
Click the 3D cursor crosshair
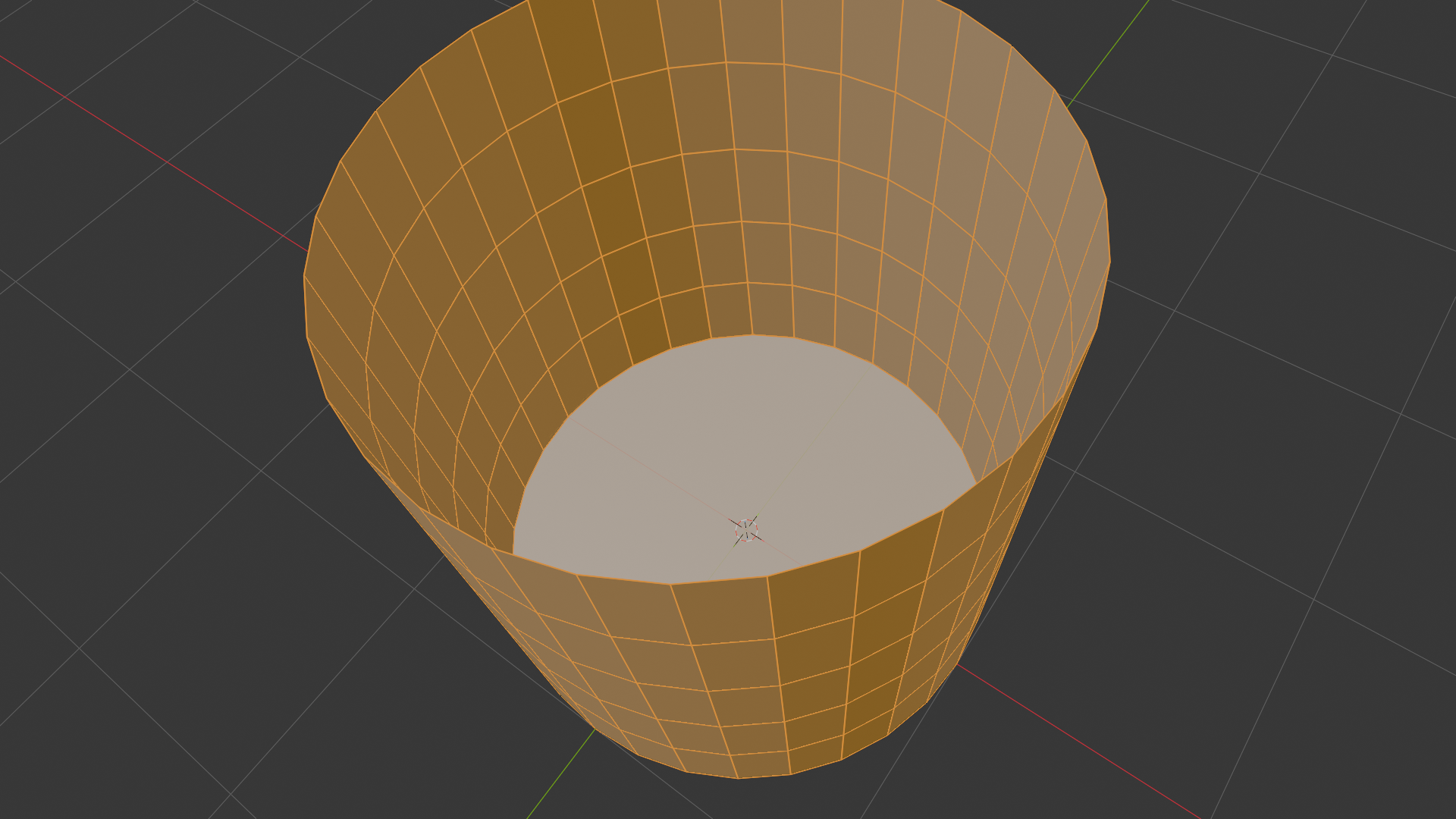tap(746, 530)
